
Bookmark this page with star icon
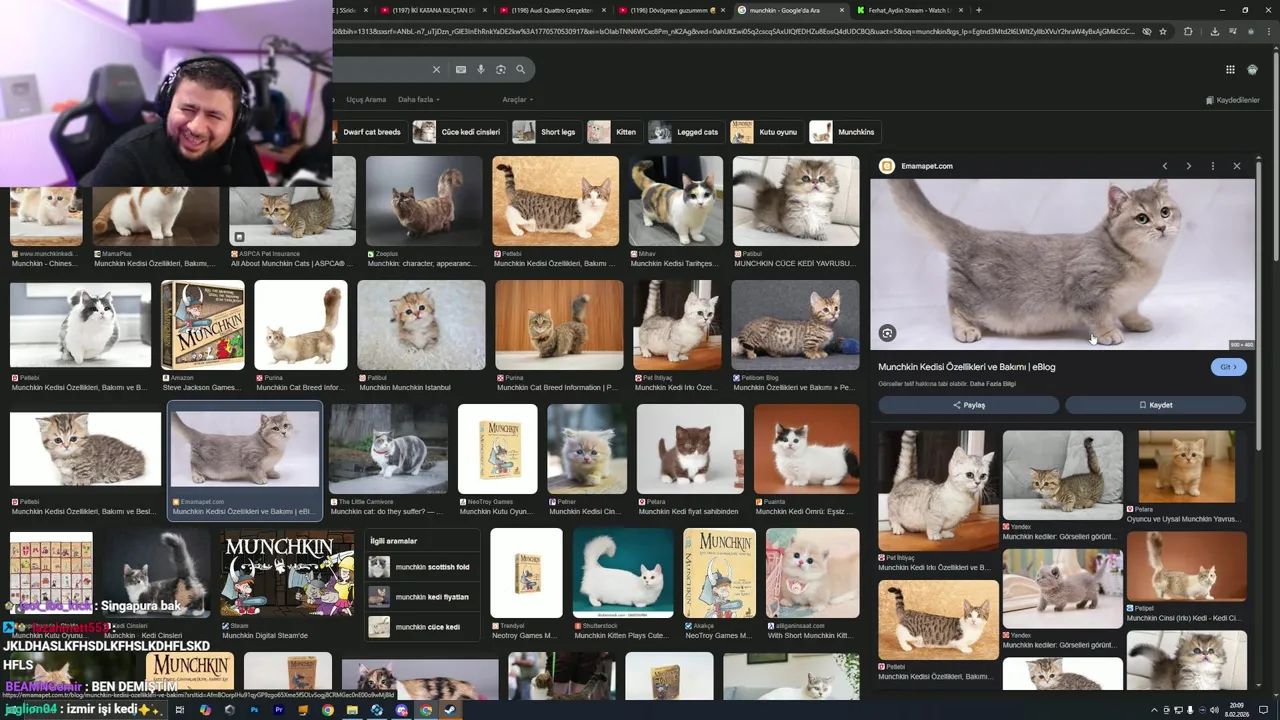click(1163, 31)
